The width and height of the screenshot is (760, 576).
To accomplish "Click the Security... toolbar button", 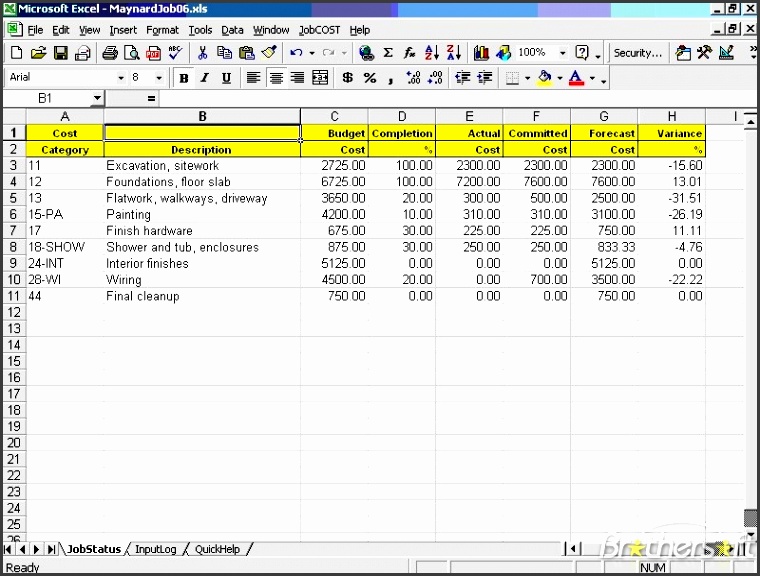I will 637,53.
